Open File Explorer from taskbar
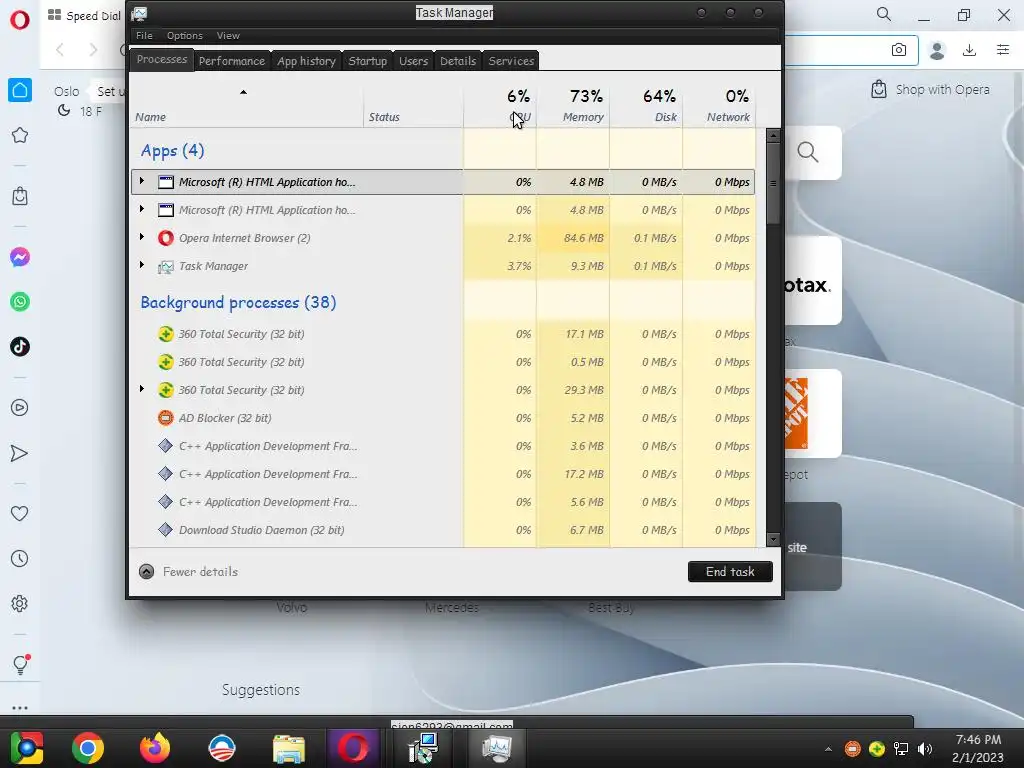This screenshot has width=1024, height=768. pos(289,748)
